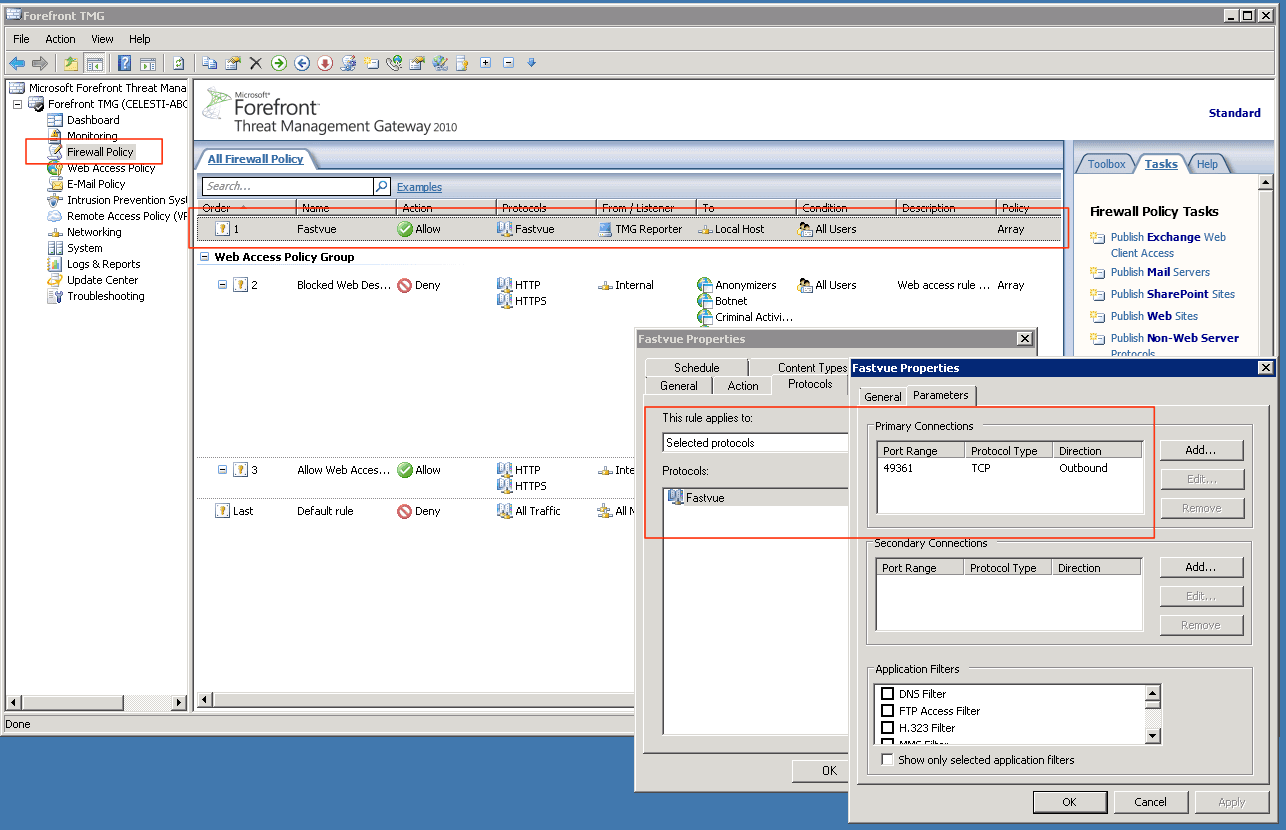Click the Delete (black X) toolbar icon
The height and width of the screenshot is (830, 1286).
click(256, 63)
